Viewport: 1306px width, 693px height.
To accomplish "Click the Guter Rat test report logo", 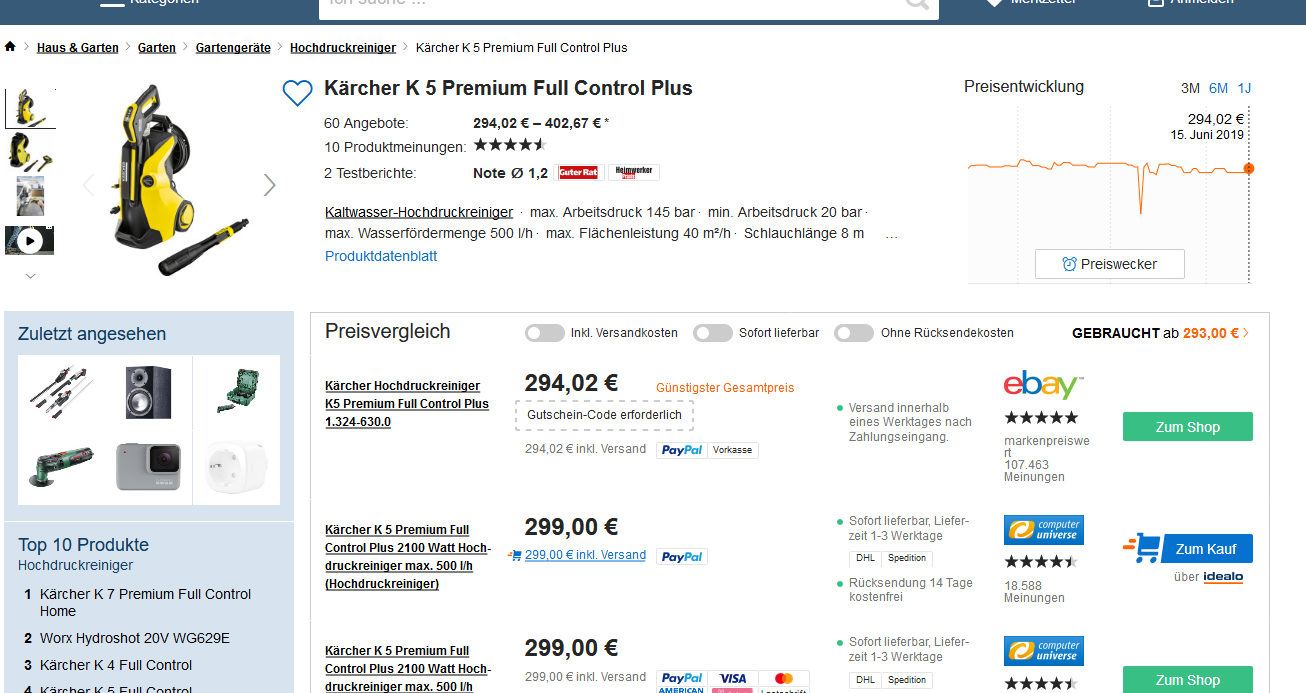I will point(578,173).
